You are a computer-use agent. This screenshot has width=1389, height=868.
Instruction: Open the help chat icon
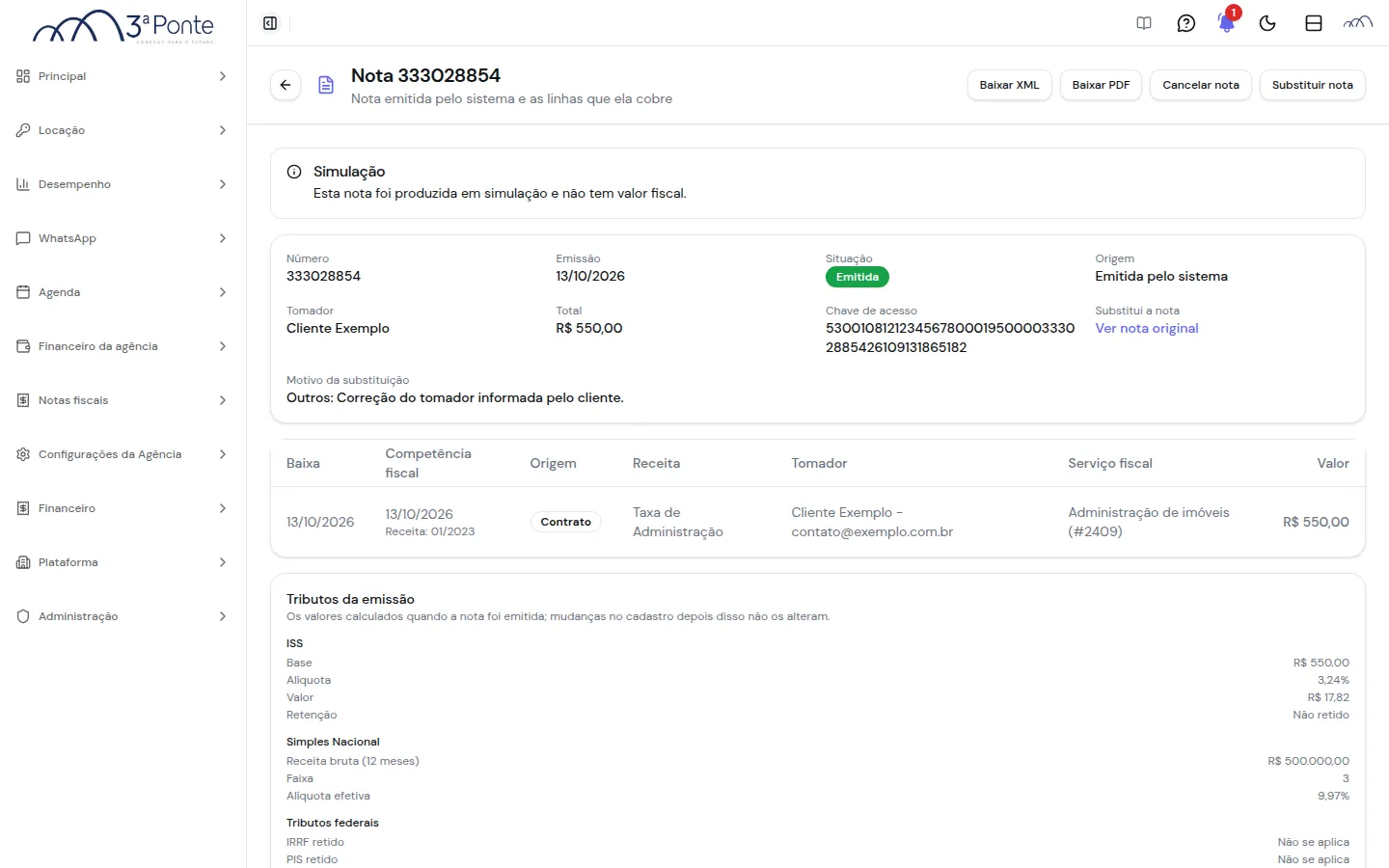[x=1186, y=23]
